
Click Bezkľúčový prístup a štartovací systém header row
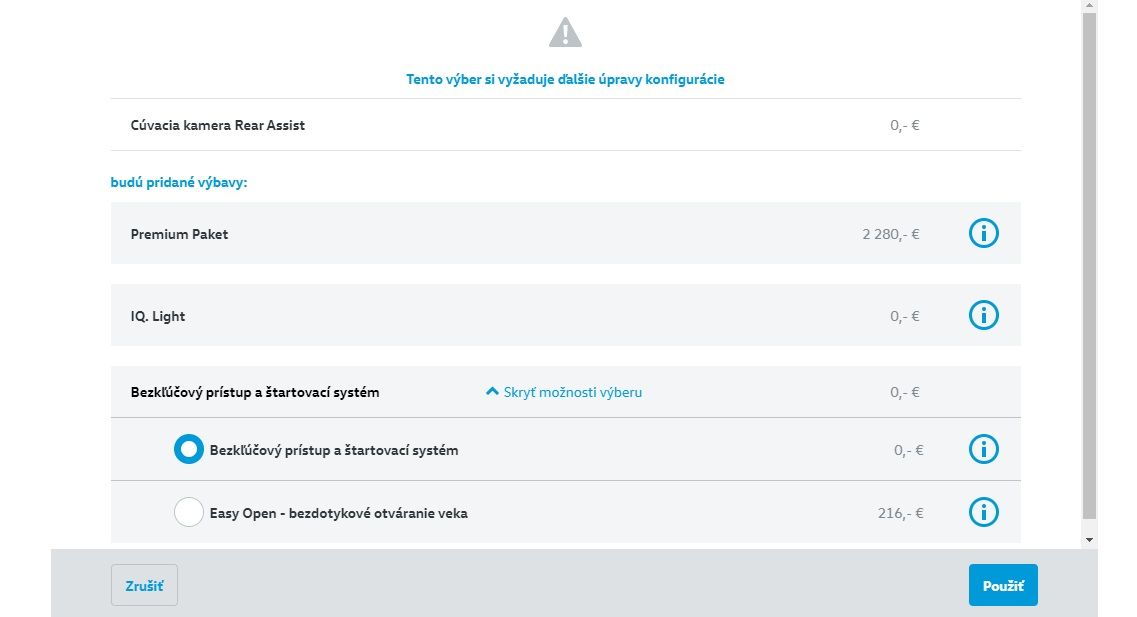(566, 392)
